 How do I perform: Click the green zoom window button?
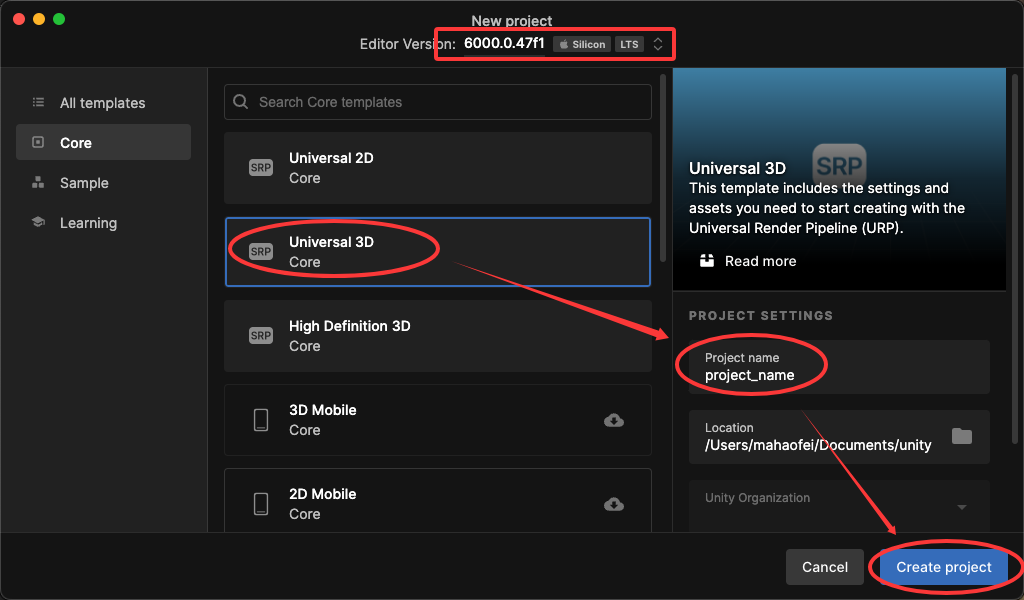coord(59,19)
